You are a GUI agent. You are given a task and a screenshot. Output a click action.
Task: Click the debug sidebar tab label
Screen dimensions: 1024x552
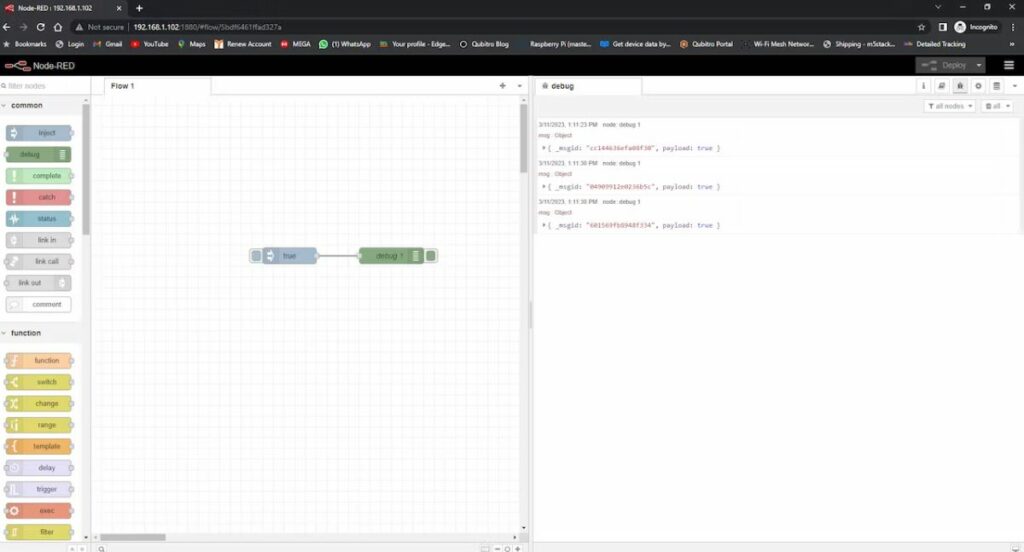point(562,86)
